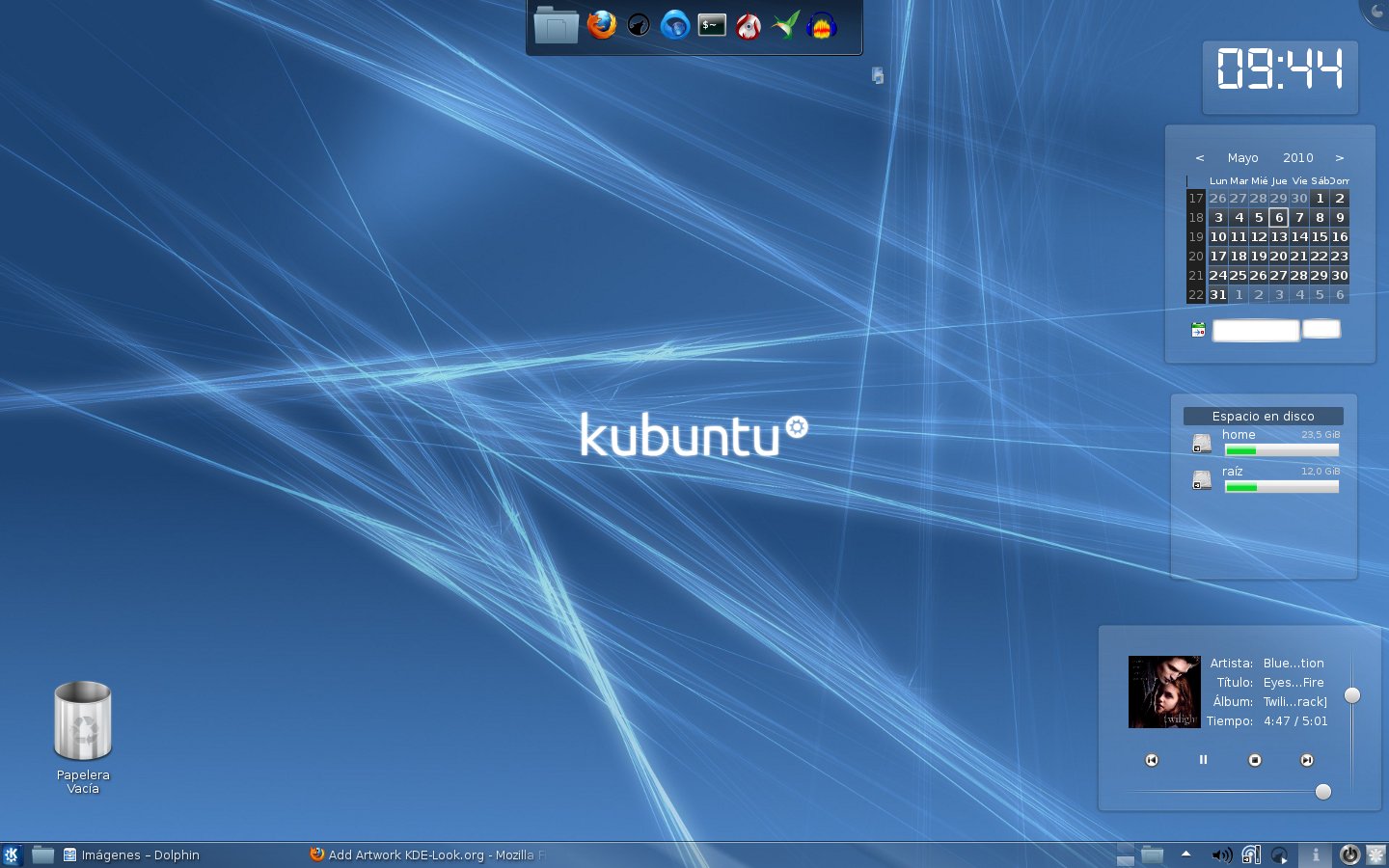The width and height of the screenshot is (1389, 868).
Task: Go to next month in calendar widget
Action: point(1340,157)
